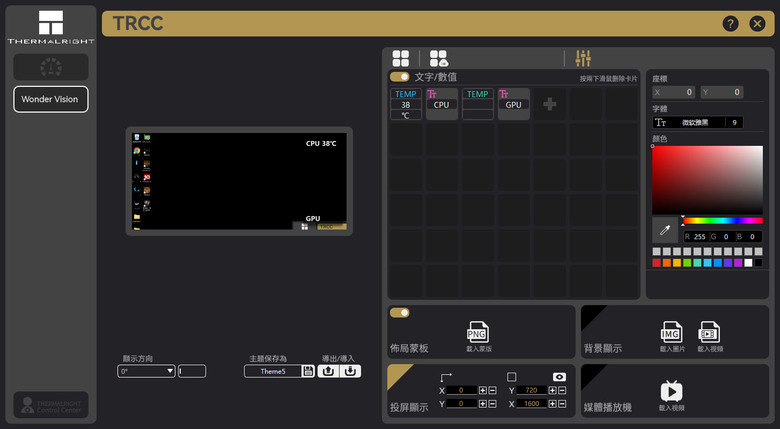The height and width of the screenshot is (429, 780).
Task: Increase screen-cast X 0 with plus
Action: [x=483, y=390]
